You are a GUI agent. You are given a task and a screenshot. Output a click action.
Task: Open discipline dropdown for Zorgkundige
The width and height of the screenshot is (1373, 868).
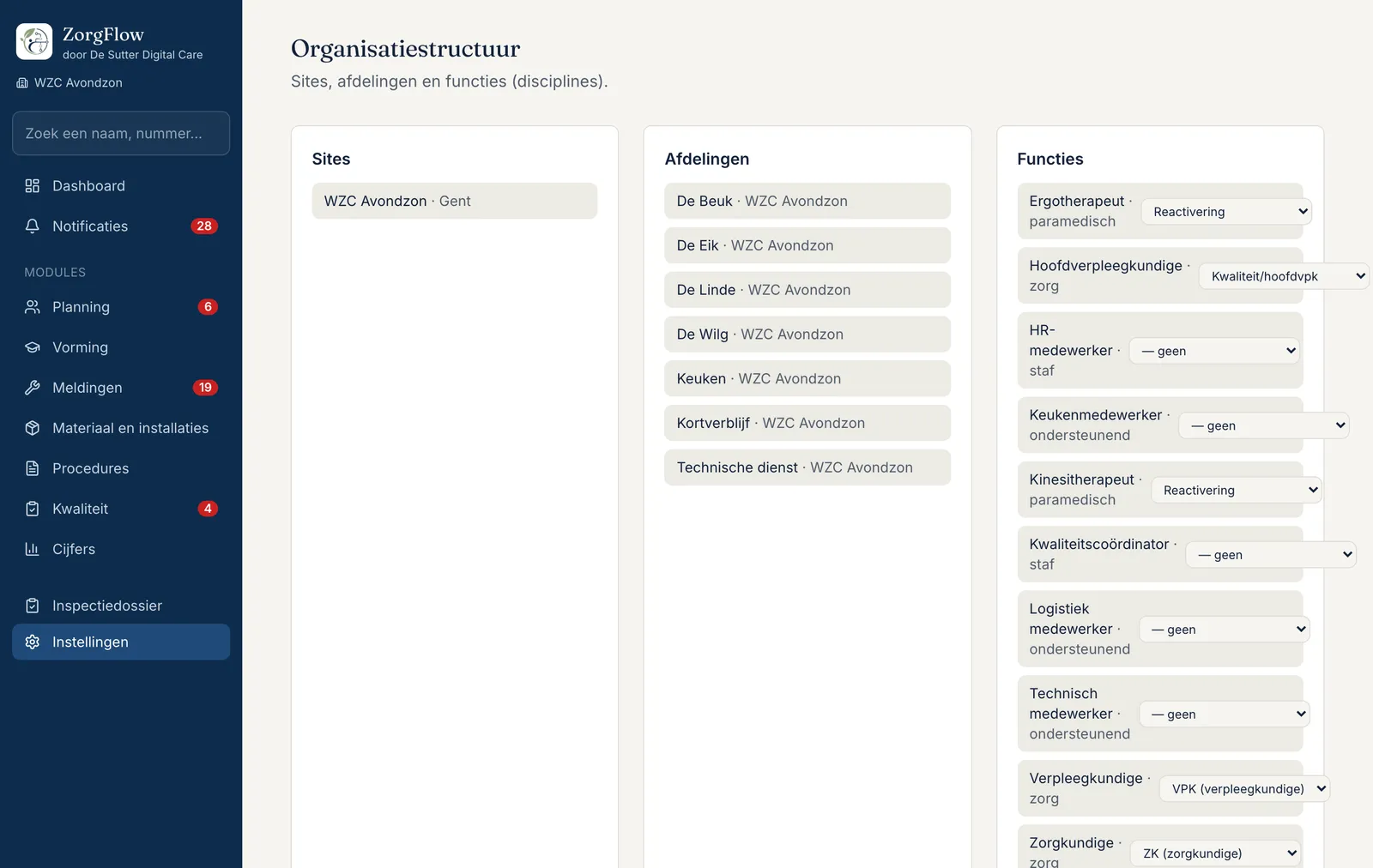click(1216, 853)
